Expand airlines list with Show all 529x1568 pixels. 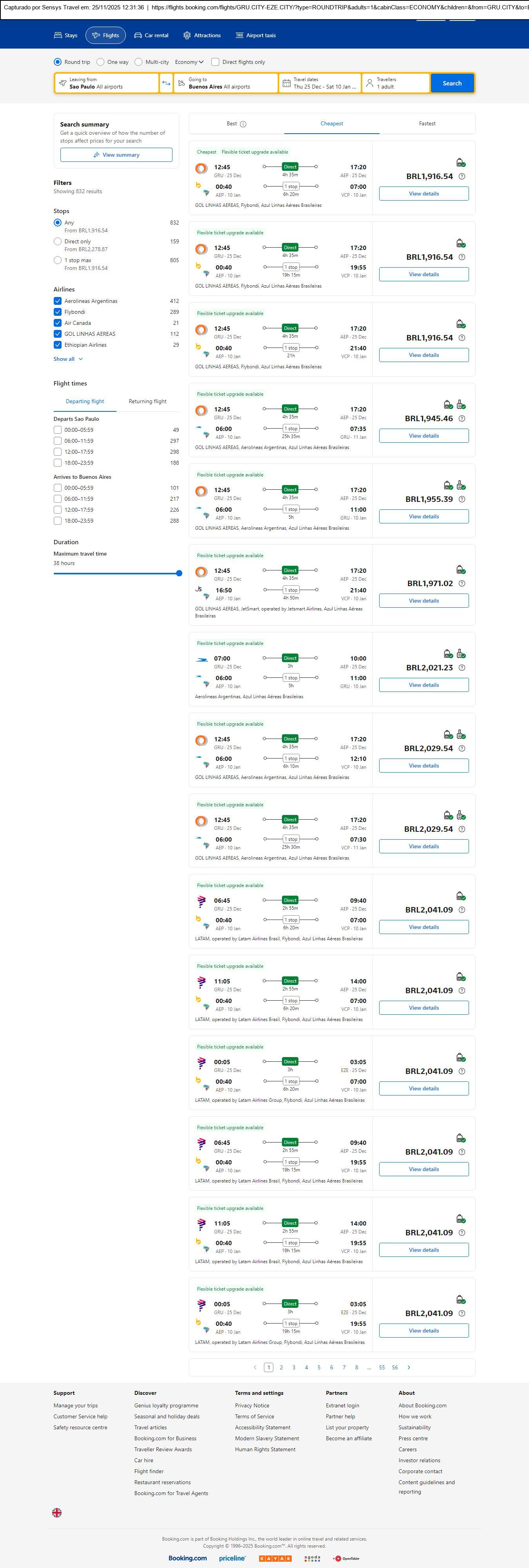coord(68,359)
